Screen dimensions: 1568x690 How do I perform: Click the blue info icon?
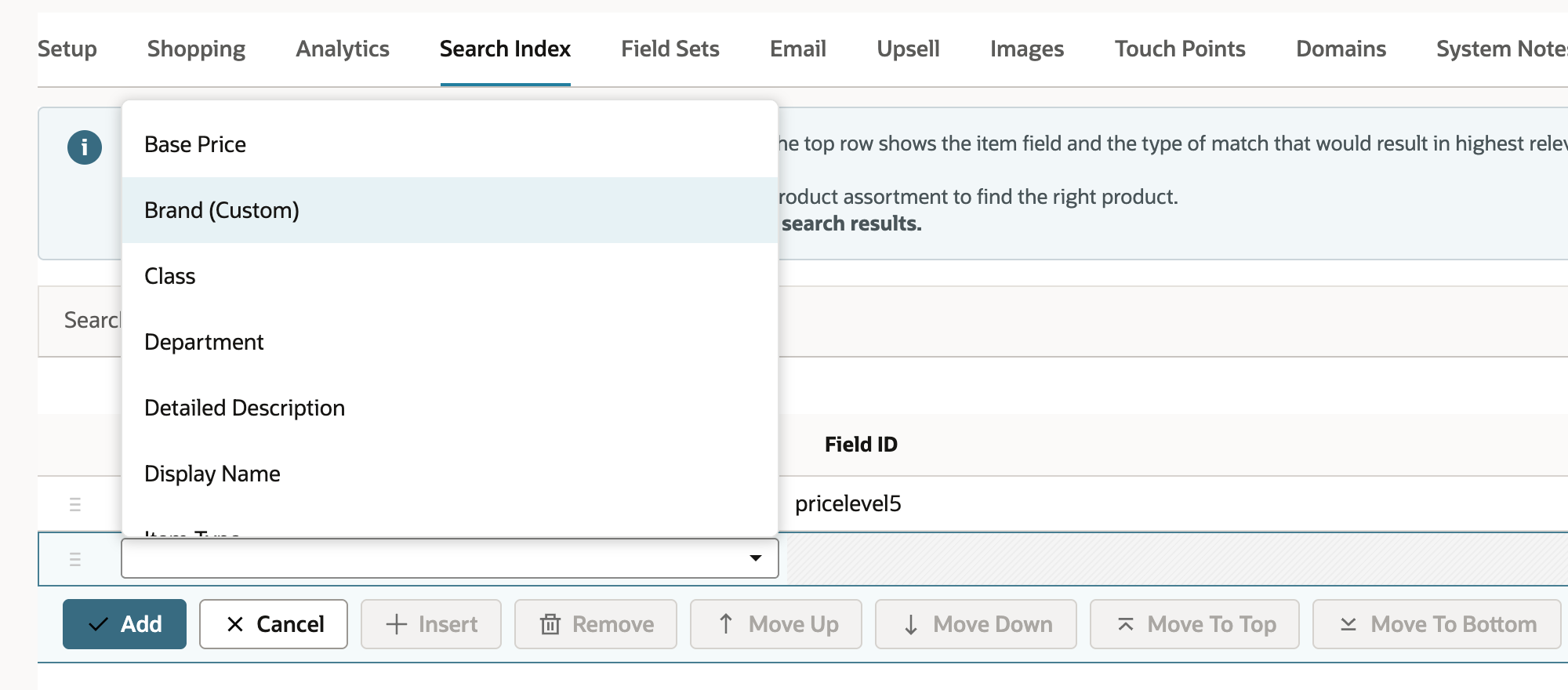point(85,147)
